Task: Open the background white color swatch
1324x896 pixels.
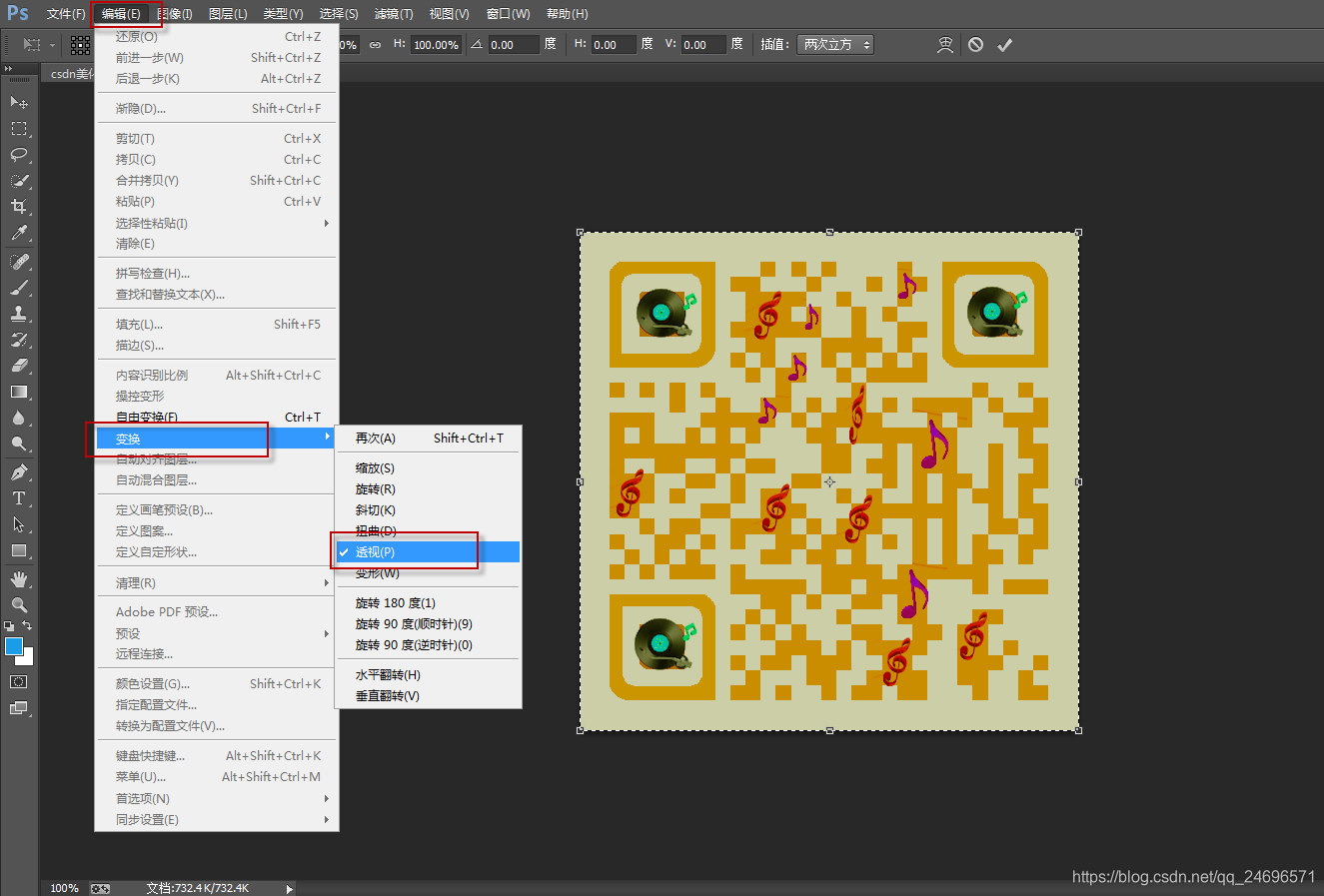Action: [27, 658]
